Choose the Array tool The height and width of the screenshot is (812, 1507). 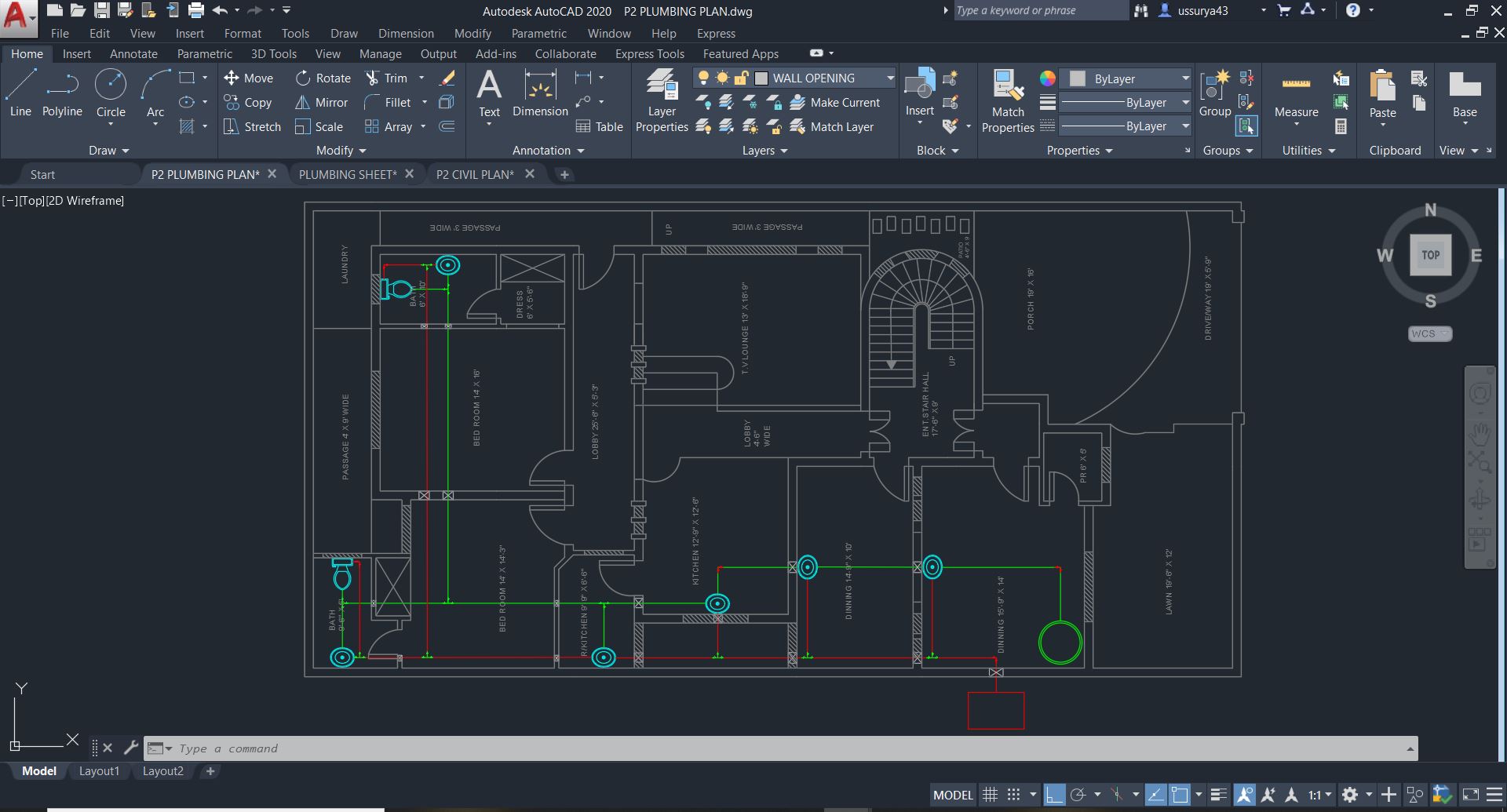point(389,126)
